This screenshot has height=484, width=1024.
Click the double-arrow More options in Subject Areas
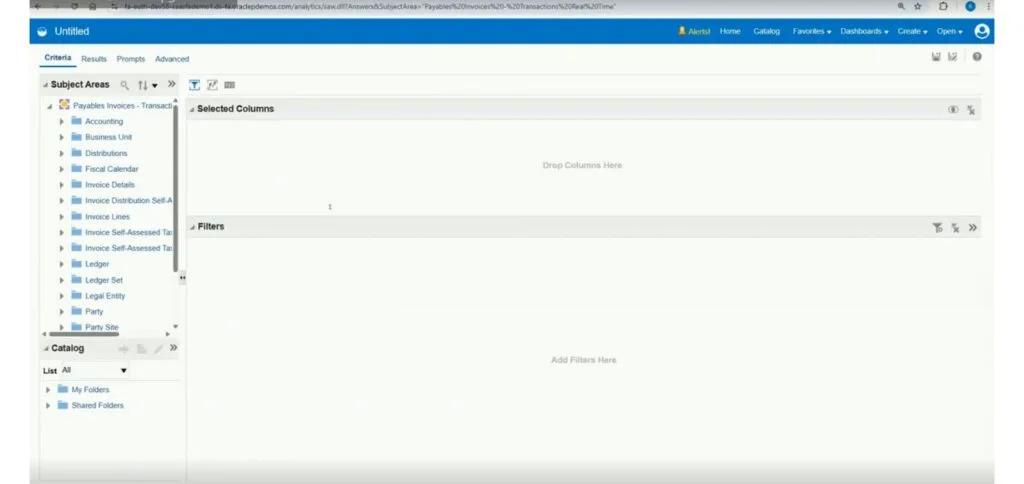coord(172,84)
